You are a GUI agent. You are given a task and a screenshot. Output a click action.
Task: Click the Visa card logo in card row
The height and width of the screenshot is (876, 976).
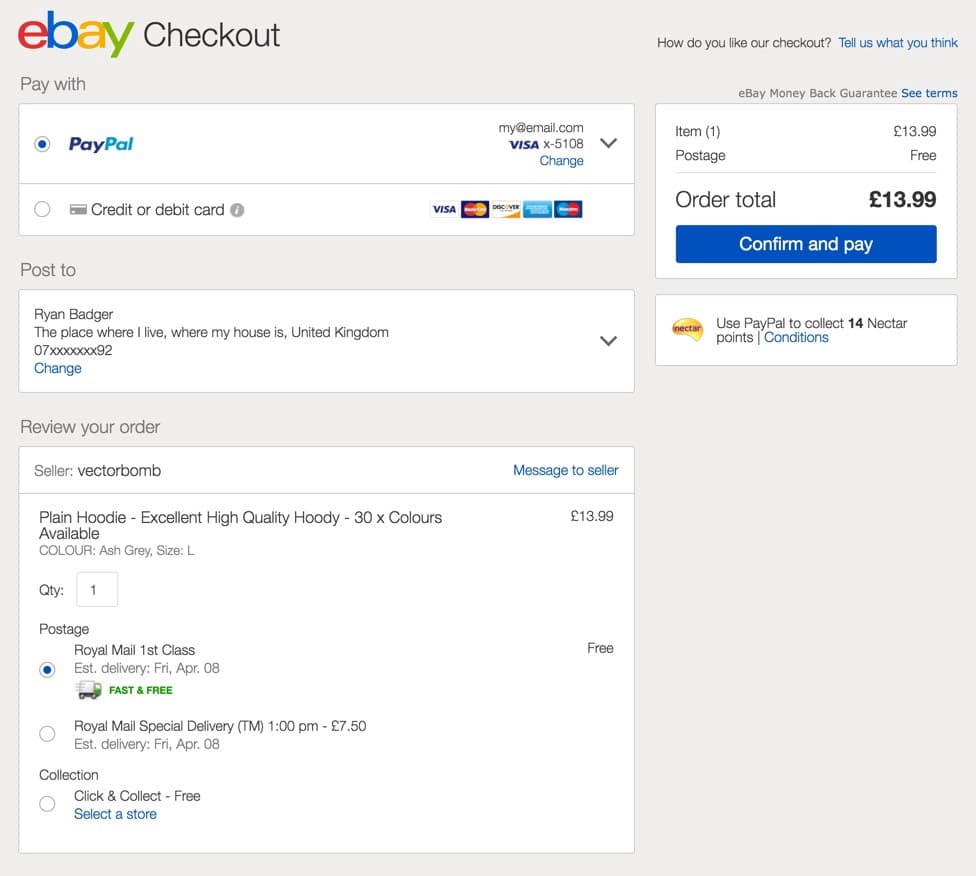[444, 210]
